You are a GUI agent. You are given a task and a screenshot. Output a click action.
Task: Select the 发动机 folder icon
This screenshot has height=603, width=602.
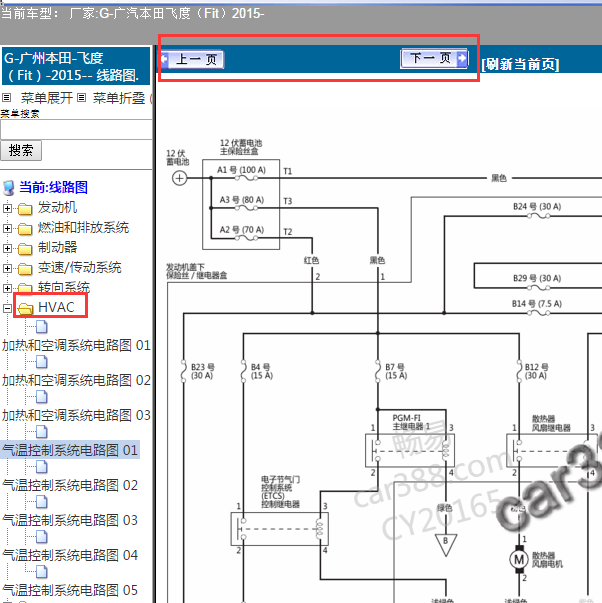point(25,209)
